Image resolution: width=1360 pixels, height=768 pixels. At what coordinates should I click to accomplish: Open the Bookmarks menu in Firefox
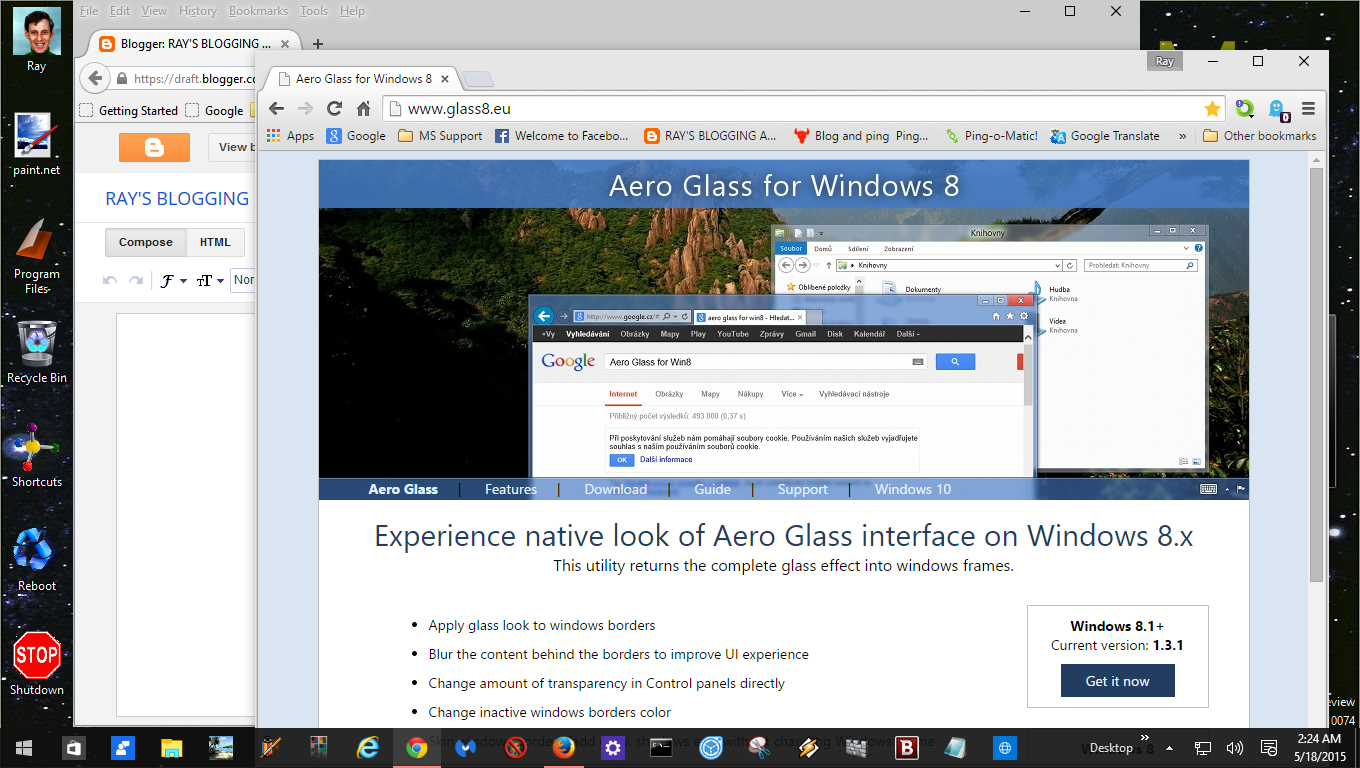(258, 11)
